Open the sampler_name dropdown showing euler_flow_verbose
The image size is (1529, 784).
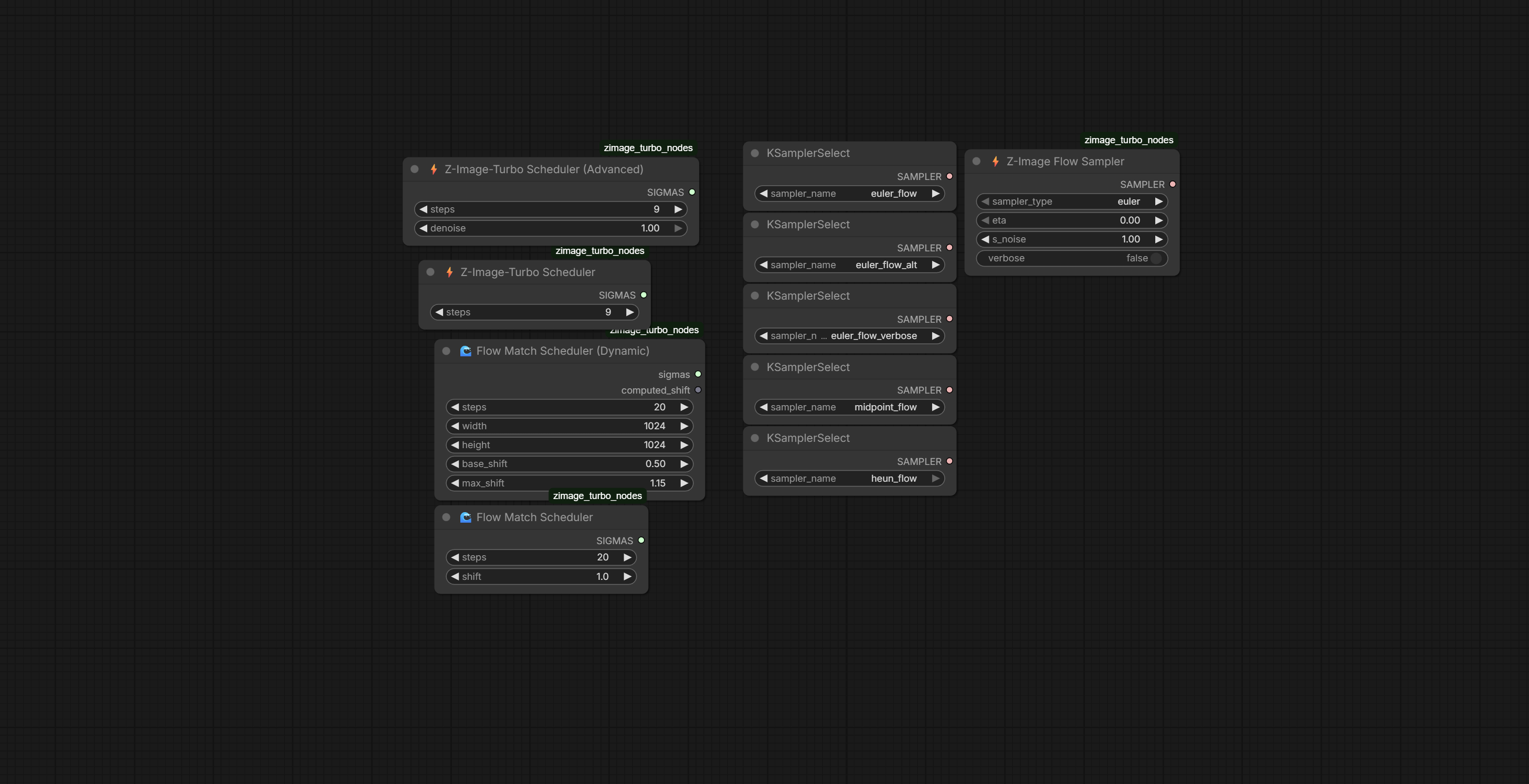point(849,336)
